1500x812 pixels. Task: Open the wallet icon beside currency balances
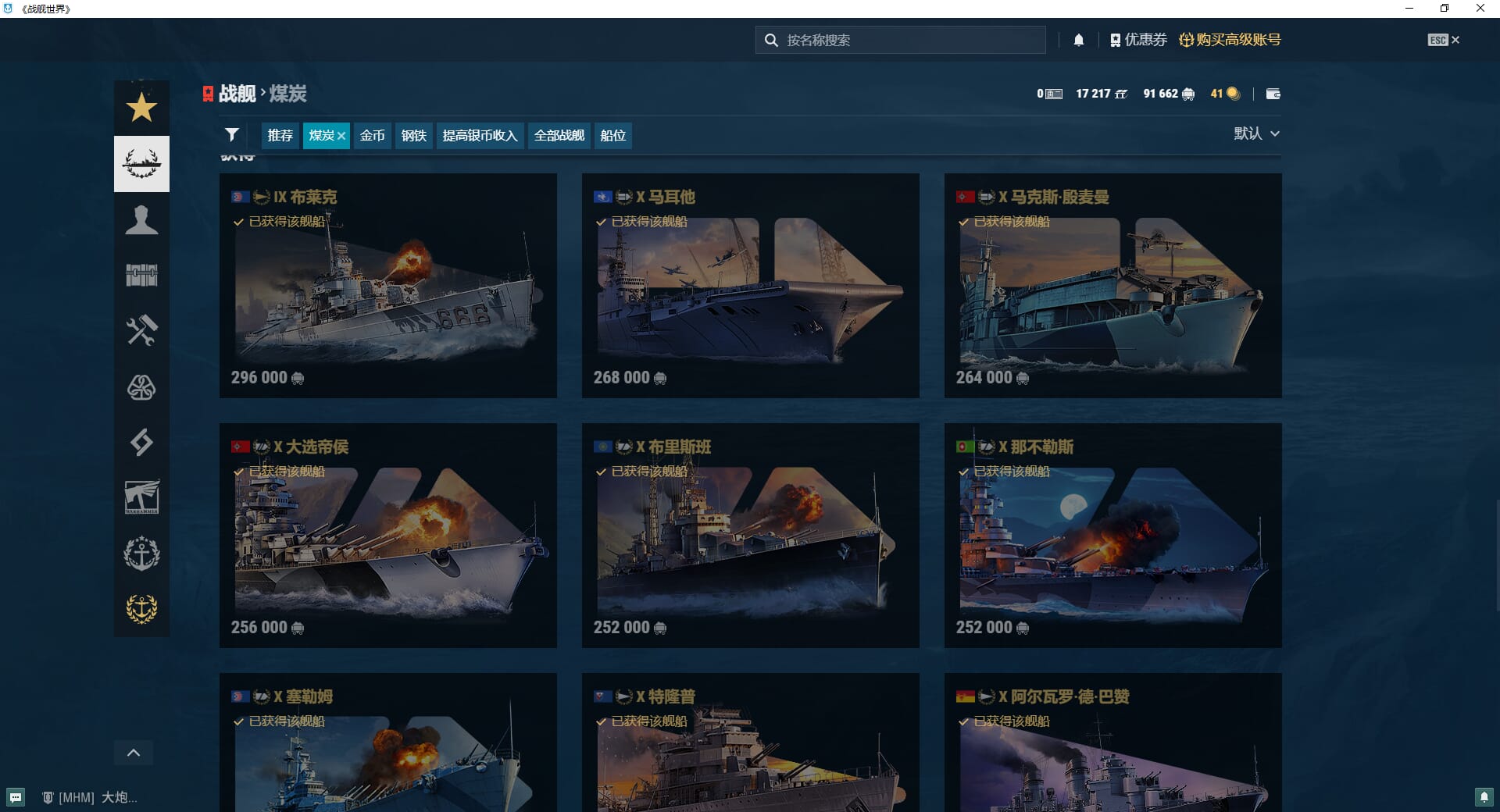pos(1273,94)
